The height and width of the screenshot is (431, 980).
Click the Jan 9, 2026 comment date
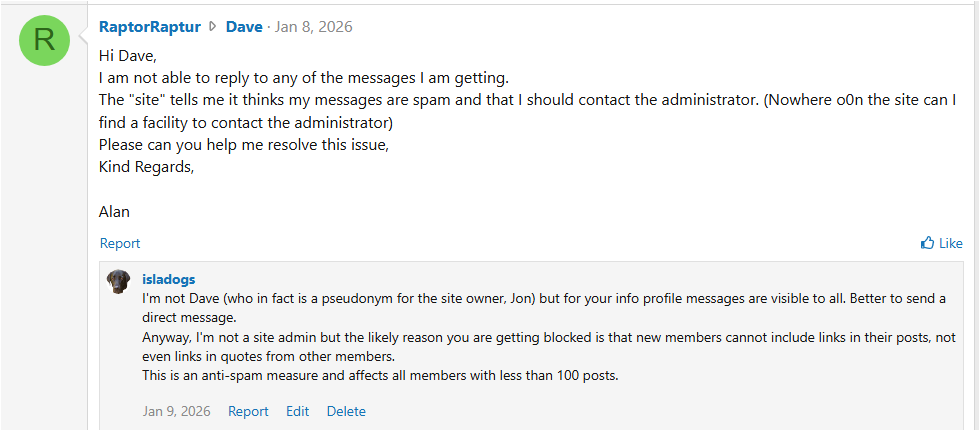click(x=178, y=411)
